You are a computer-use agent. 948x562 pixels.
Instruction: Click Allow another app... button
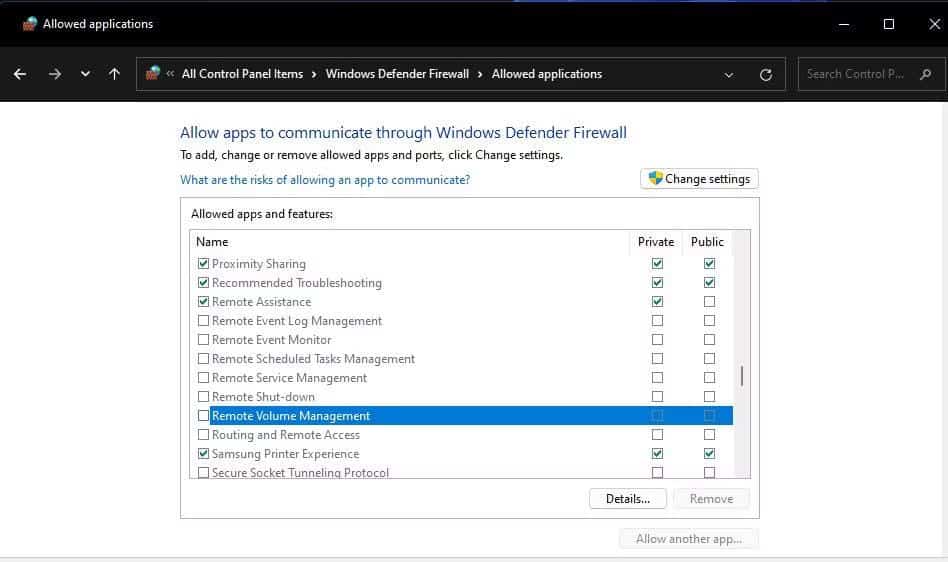pyautogui.click(x=689, y=538)
